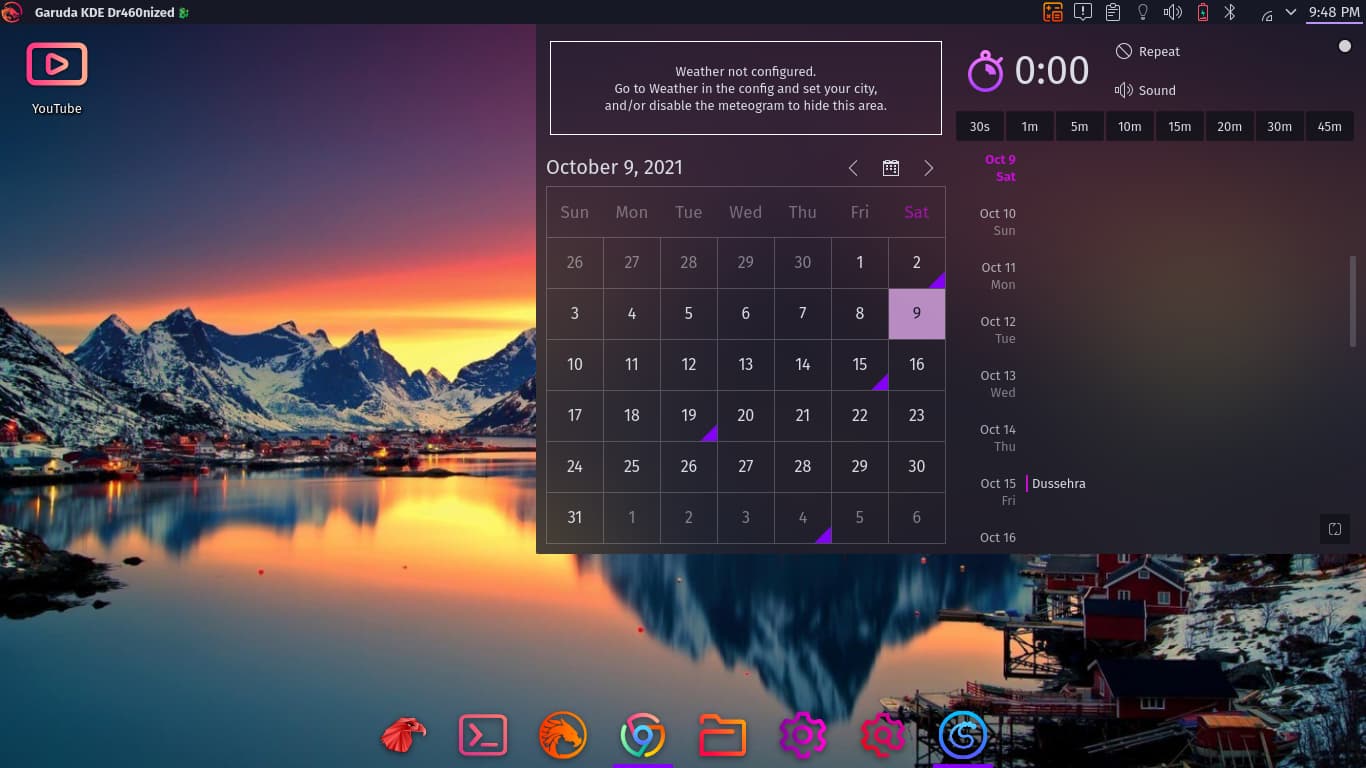
Task: Select October 25 in the calendar grid
Action: point(632,467)
